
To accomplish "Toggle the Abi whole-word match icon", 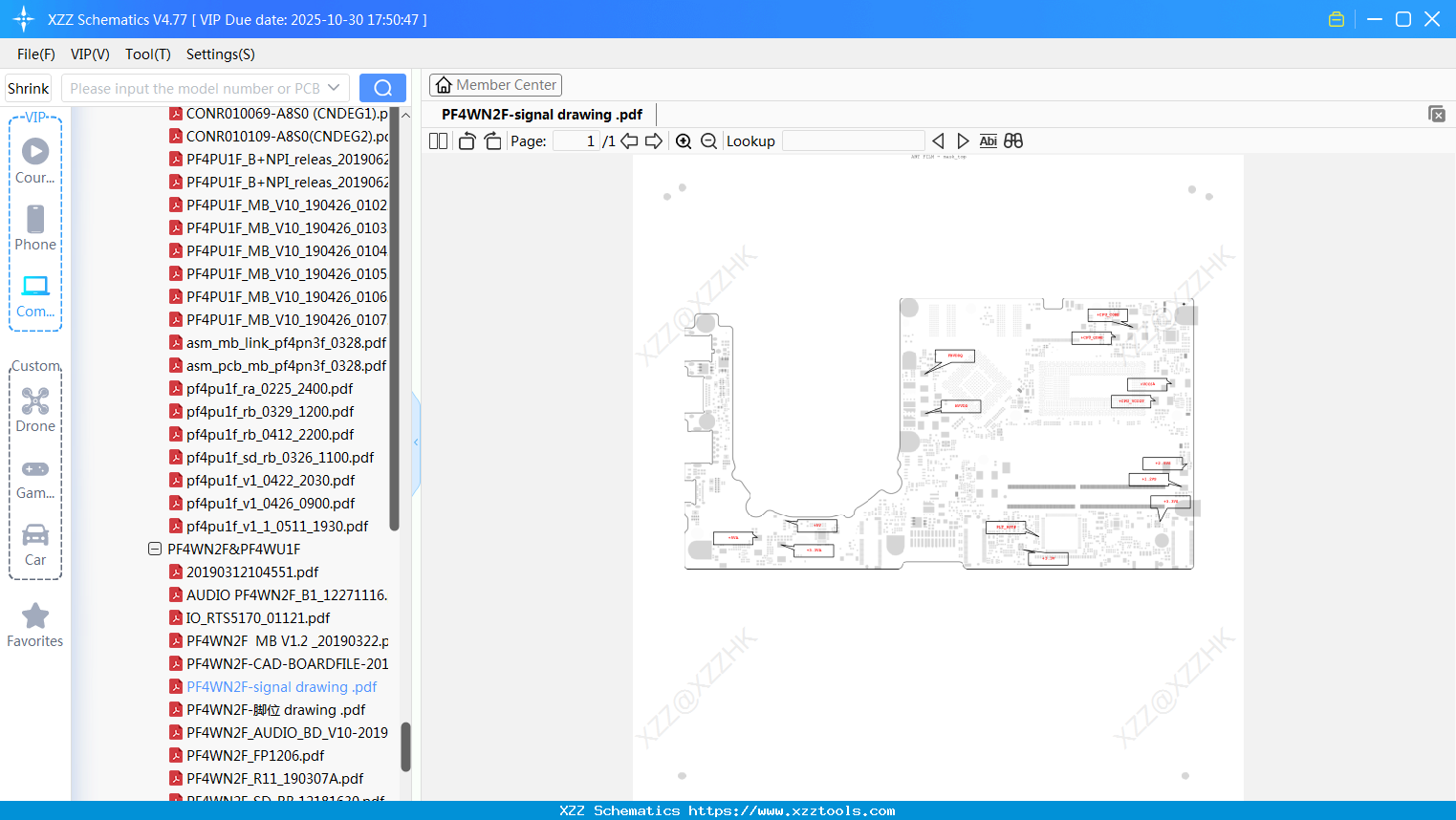I will 988,141.
